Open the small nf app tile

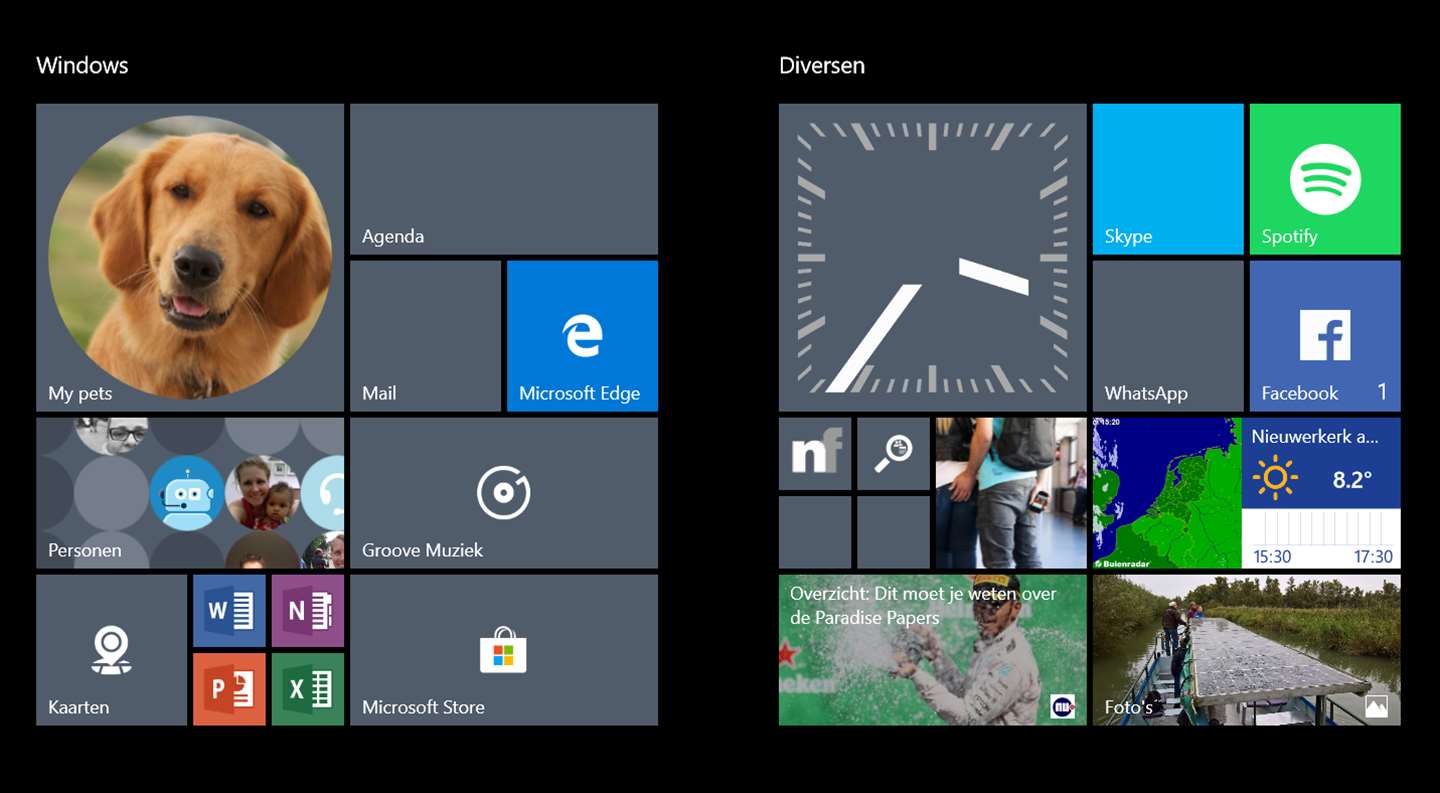click(815, 454)
